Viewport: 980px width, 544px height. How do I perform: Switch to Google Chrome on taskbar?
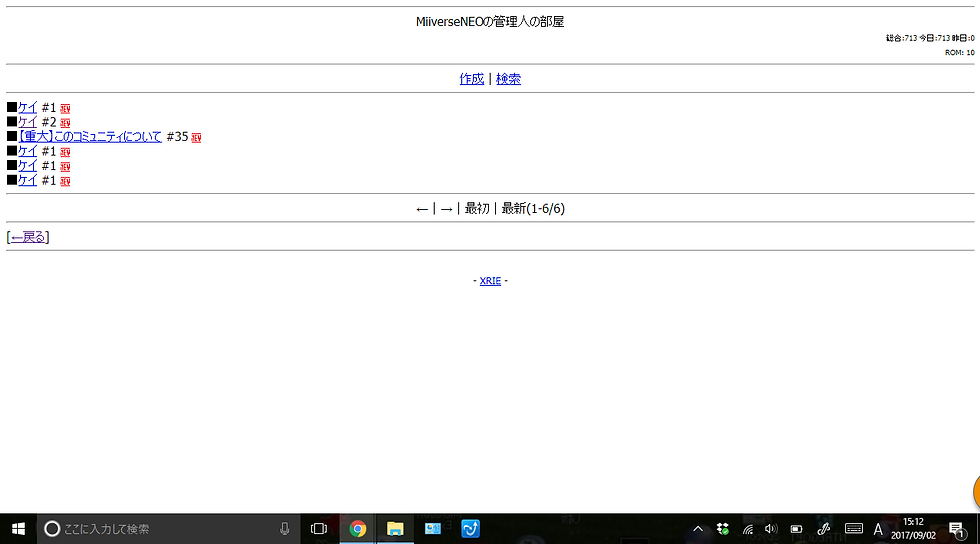pyautogui.click(x=358, y=529)
